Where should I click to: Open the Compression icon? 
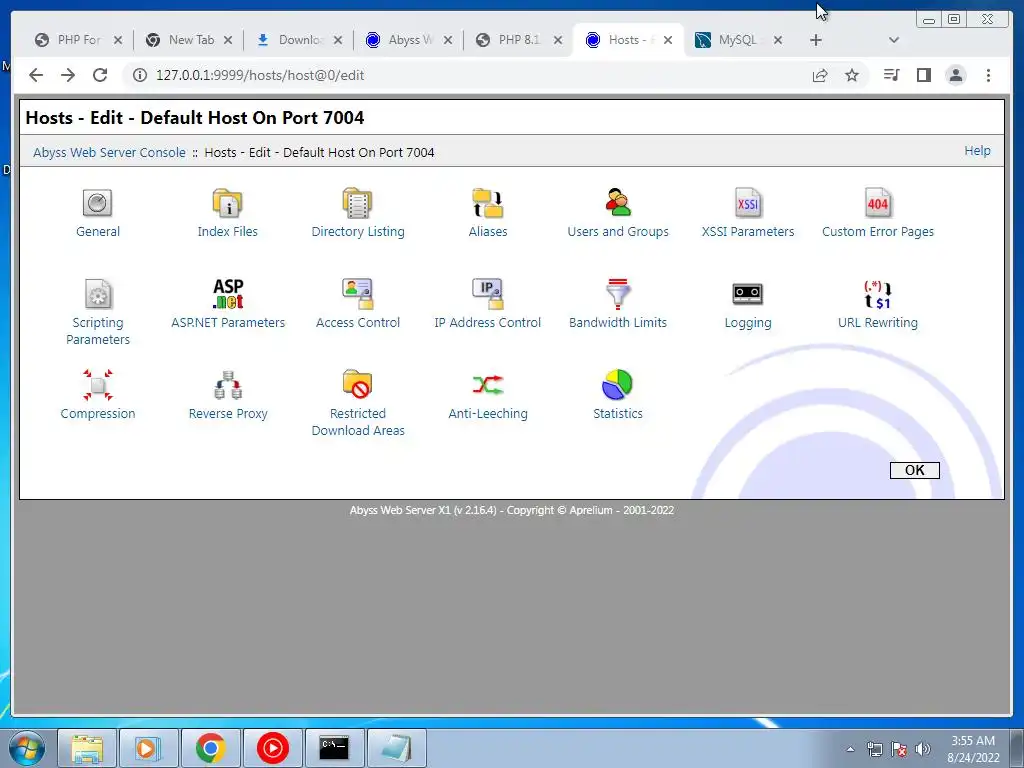click(98, 385)
